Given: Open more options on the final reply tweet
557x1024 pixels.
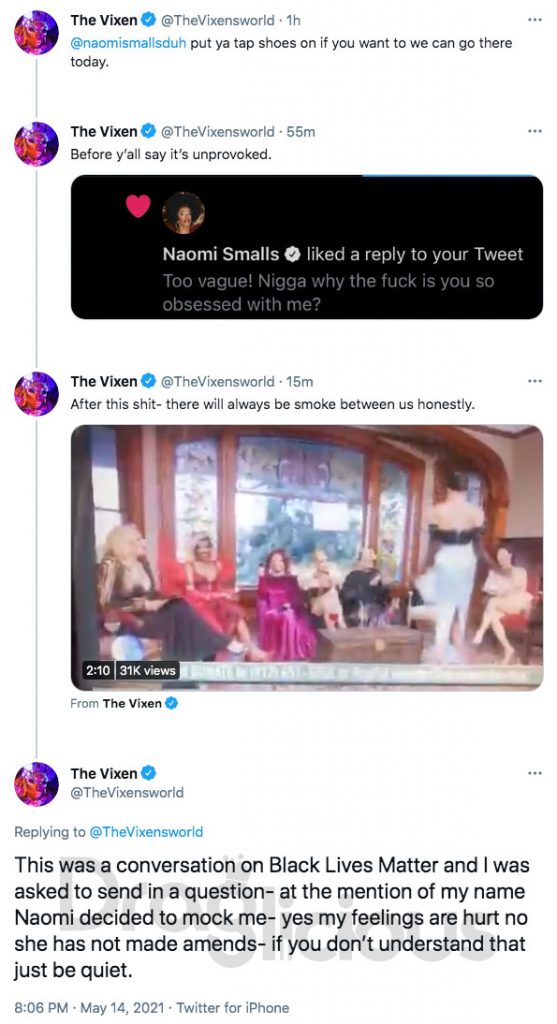Looking at the screenshot, I should point(535,773).
